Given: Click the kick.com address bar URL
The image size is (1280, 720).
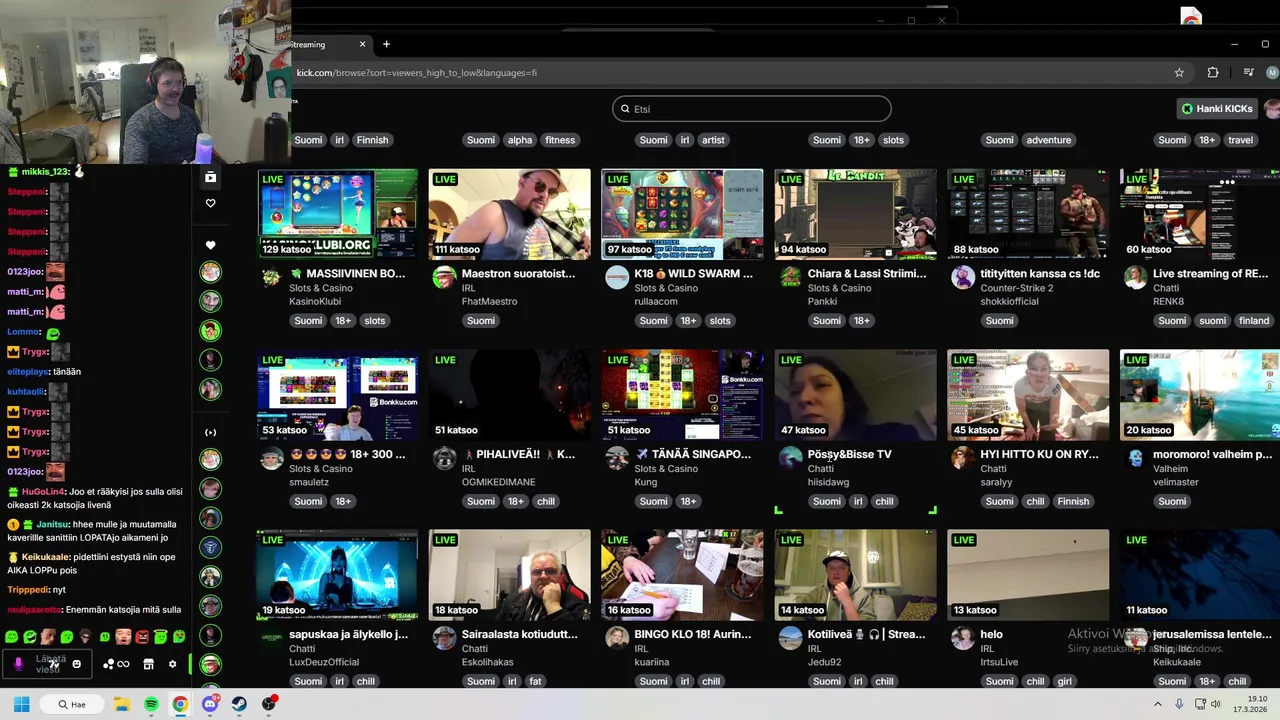Looking at the screenshot, I should point(416,73).
